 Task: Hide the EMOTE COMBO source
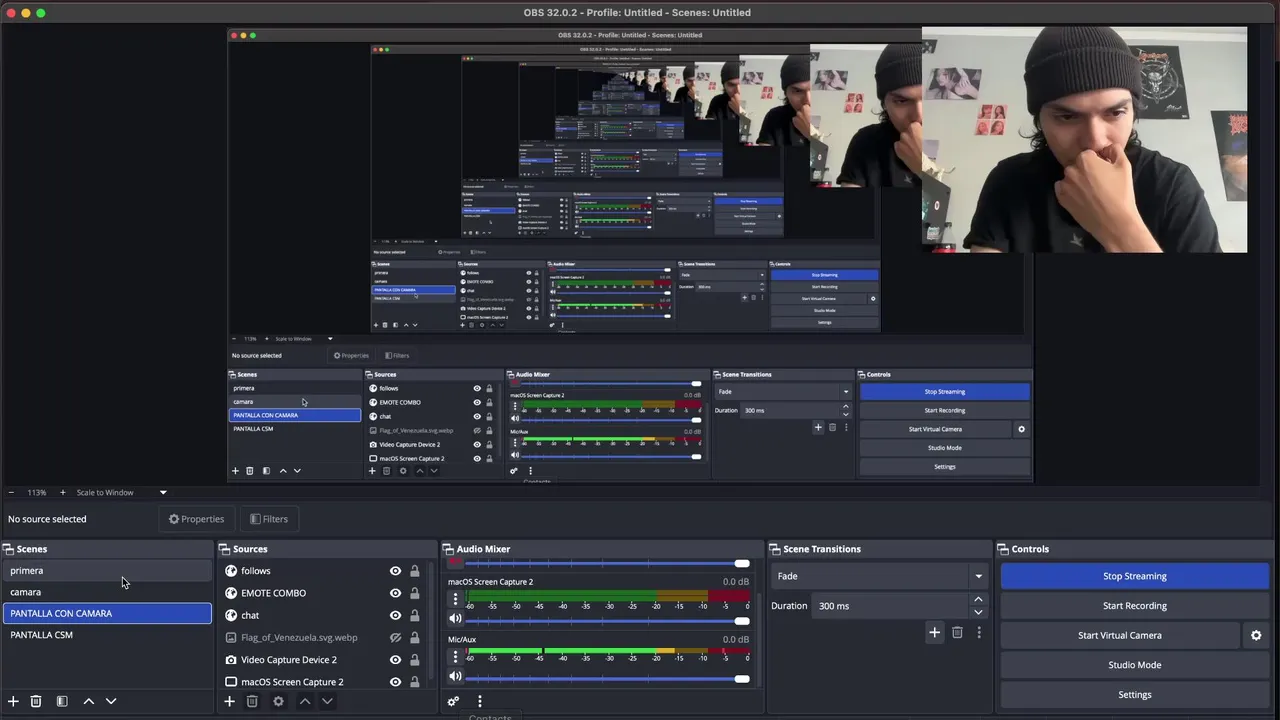point(395,593)
